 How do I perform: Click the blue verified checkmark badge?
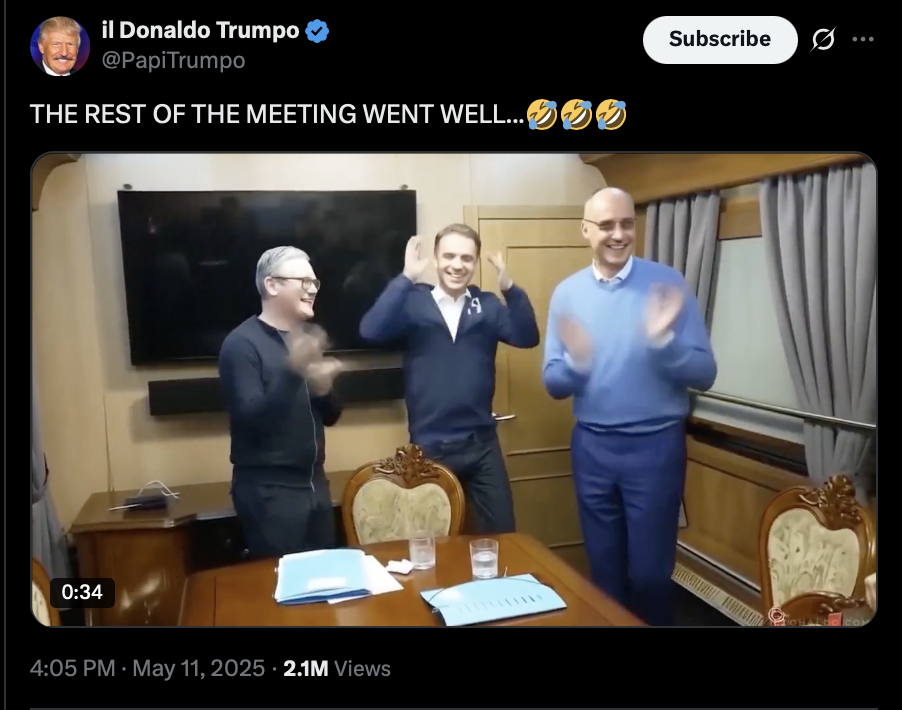point(317,31)
